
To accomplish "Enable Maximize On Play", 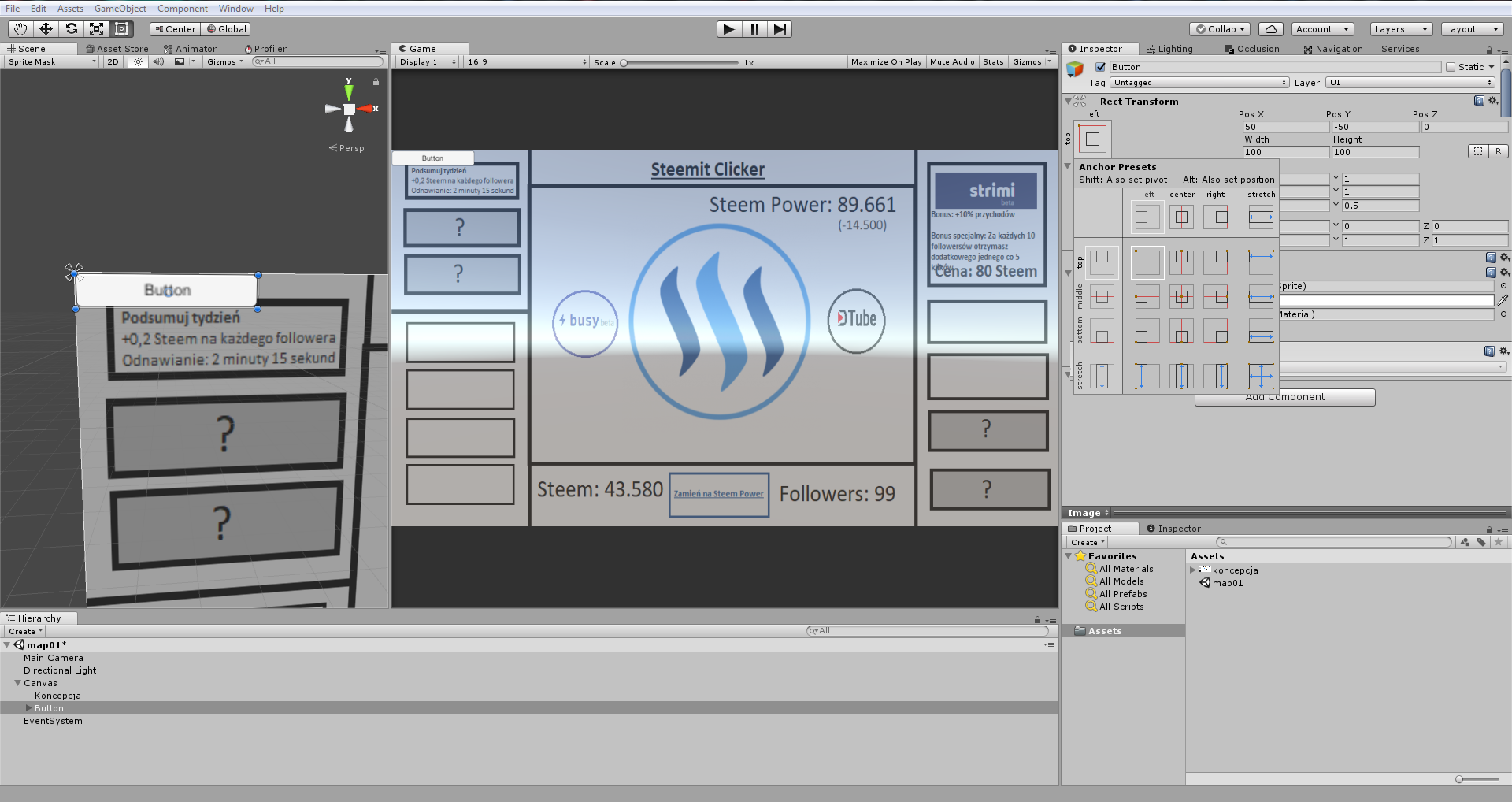I will [x=886, y=61].
